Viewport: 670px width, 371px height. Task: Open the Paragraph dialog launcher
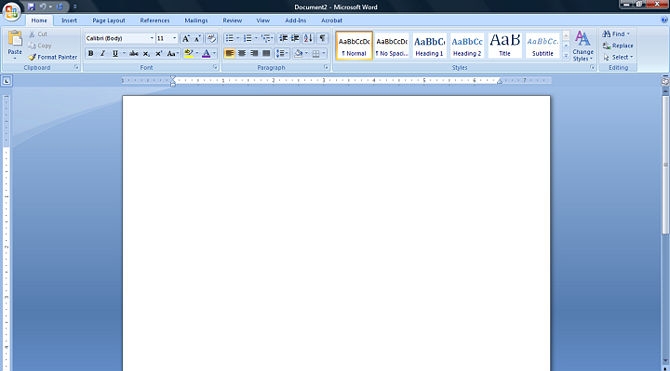click(x=326, y=68)
